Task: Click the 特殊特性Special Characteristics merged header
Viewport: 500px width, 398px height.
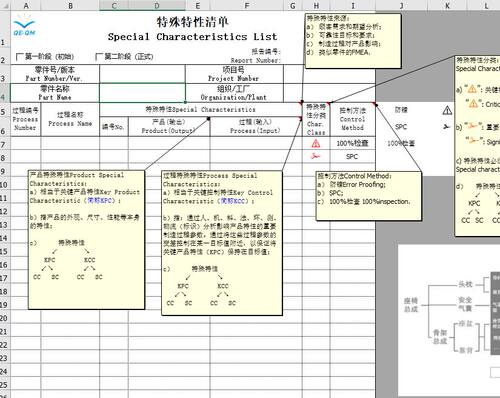Action: pyautogui.click(x=201, y=110)
